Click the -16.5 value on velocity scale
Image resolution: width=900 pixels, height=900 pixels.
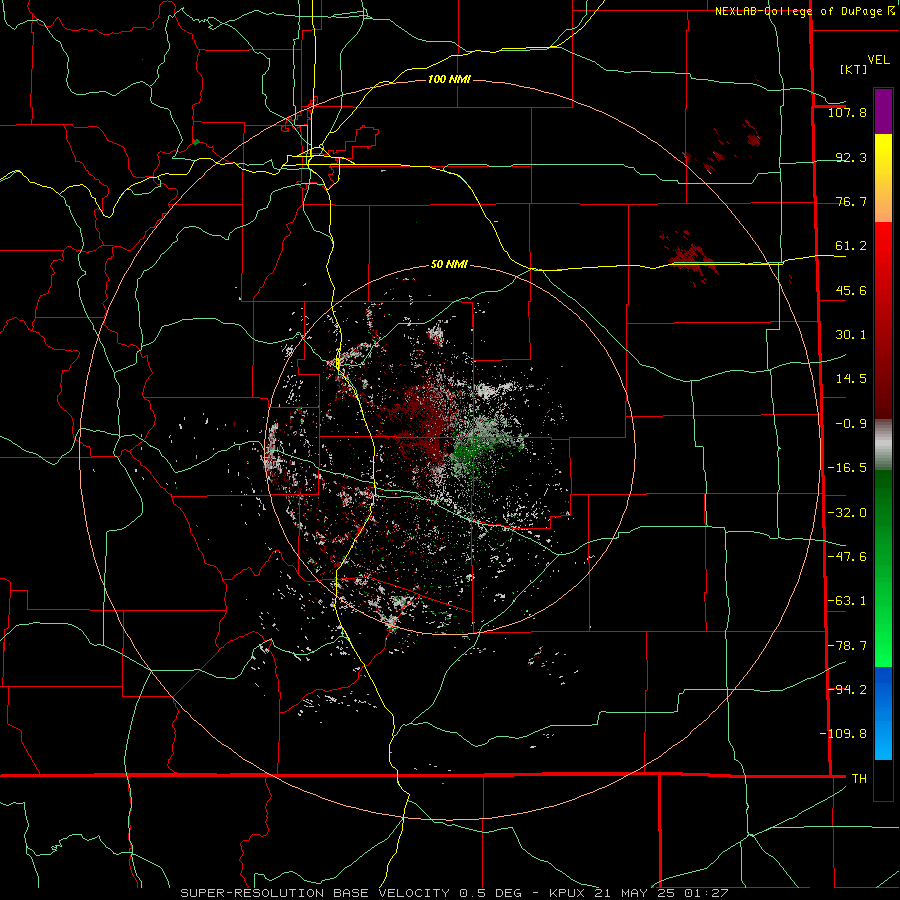coord(847,468)
